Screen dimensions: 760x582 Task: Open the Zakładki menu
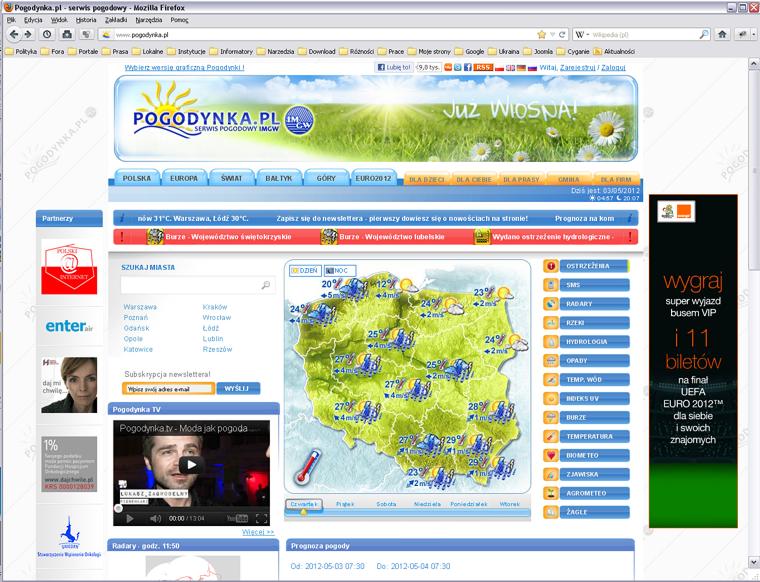pos(116,20)
